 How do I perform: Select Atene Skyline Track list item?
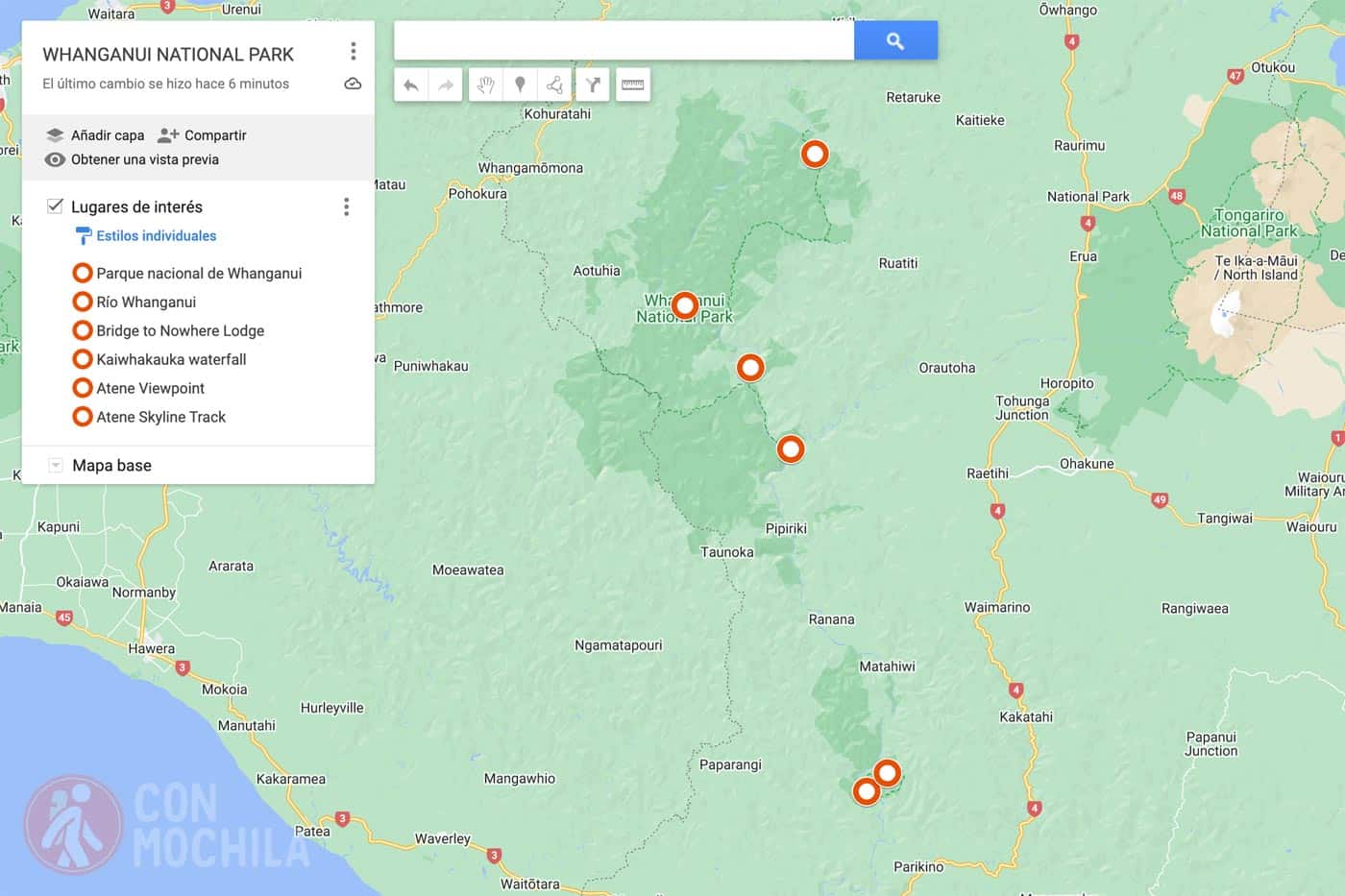[x=161, y=417]
